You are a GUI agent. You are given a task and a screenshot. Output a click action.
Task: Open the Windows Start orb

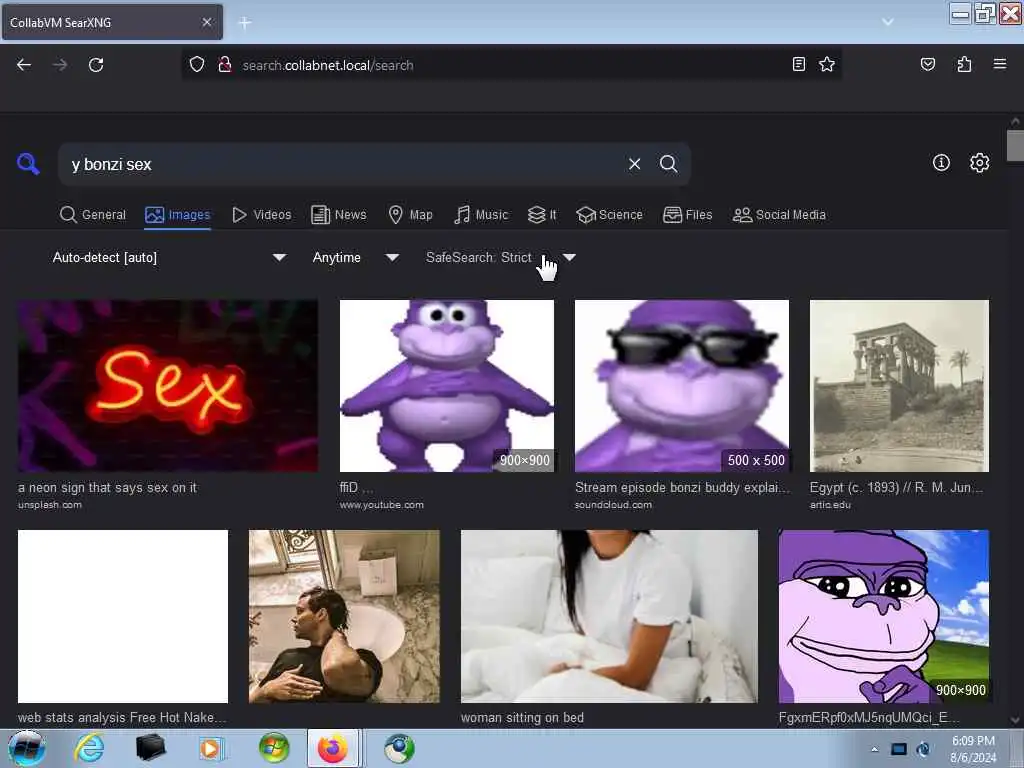click(26, 748)
